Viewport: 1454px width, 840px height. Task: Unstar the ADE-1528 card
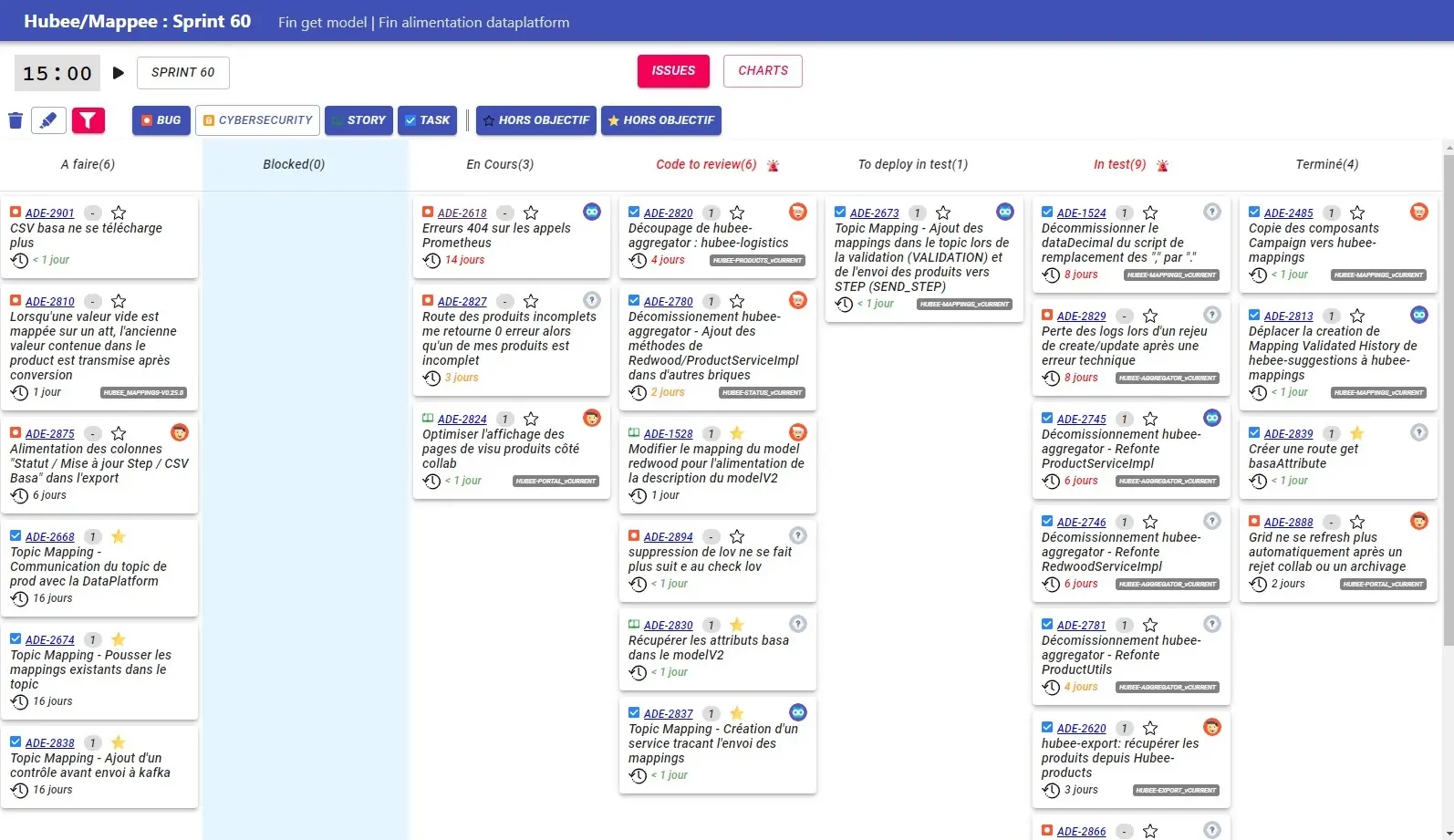point(737,434)
